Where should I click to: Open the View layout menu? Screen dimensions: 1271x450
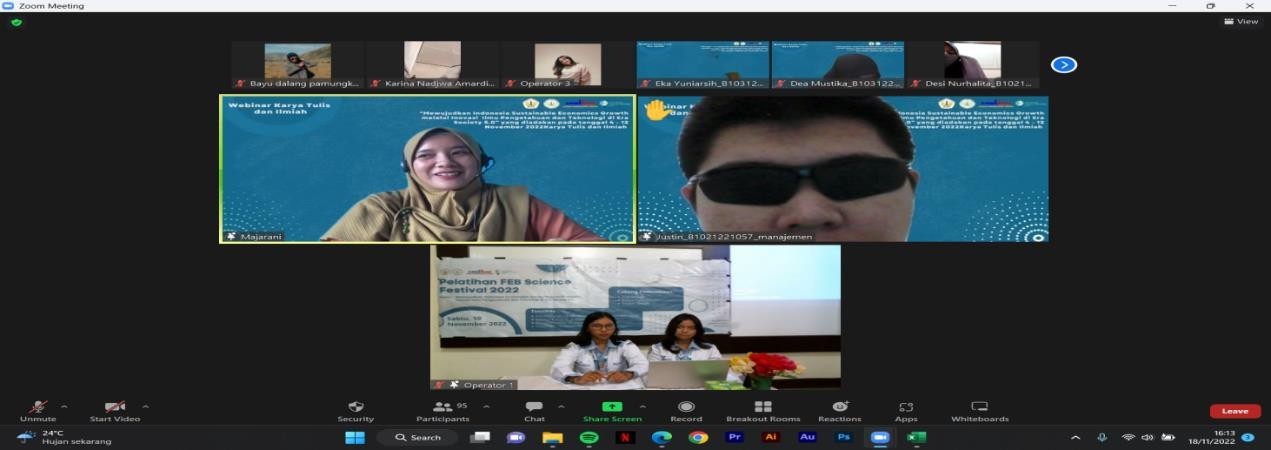click(1242, 21)
